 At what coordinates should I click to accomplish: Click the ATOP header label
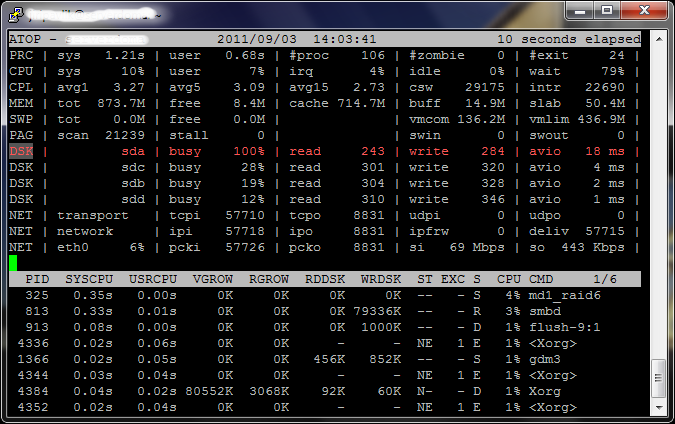coord(25,39)
